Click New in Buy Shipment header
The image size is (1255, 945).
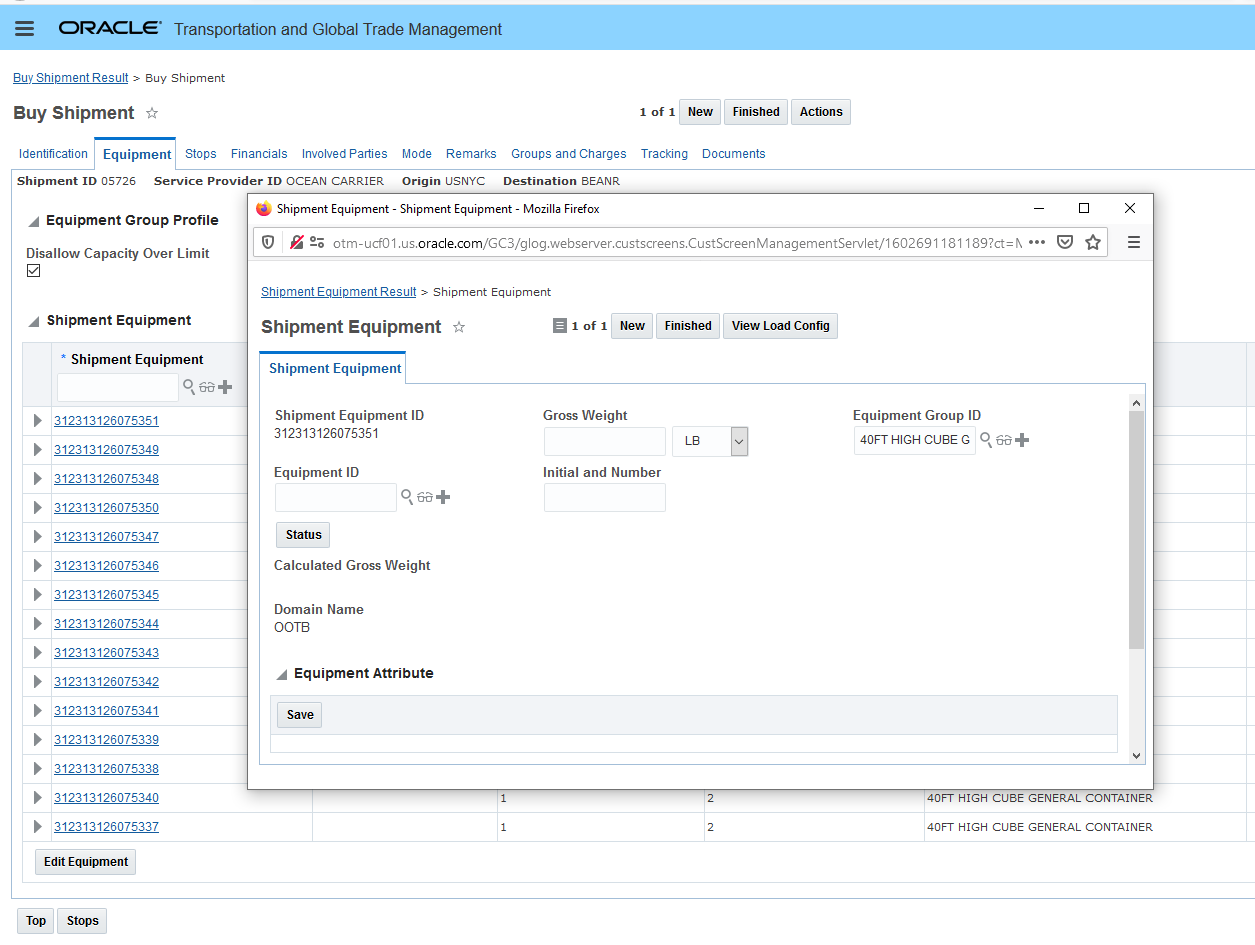pos(700,112)
